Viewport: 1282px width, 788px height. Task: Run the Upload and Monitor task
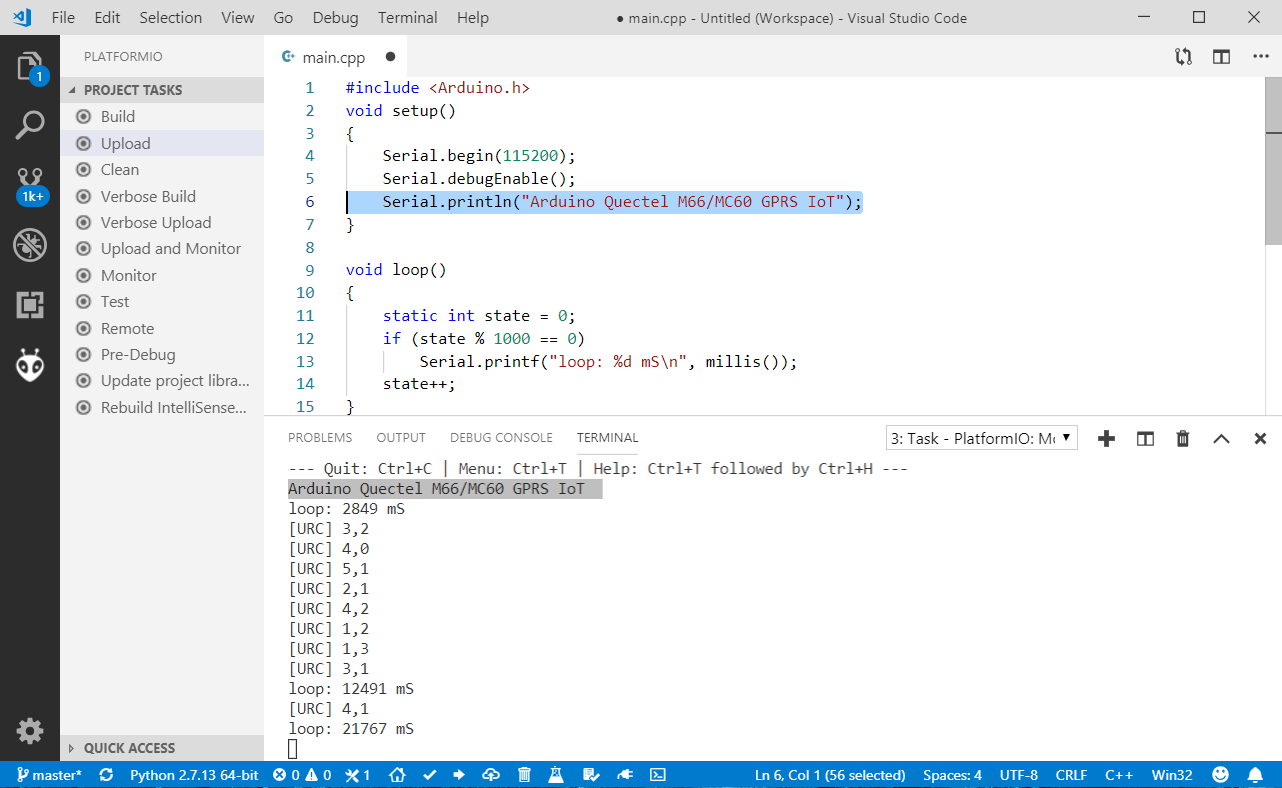pos(162,249)
